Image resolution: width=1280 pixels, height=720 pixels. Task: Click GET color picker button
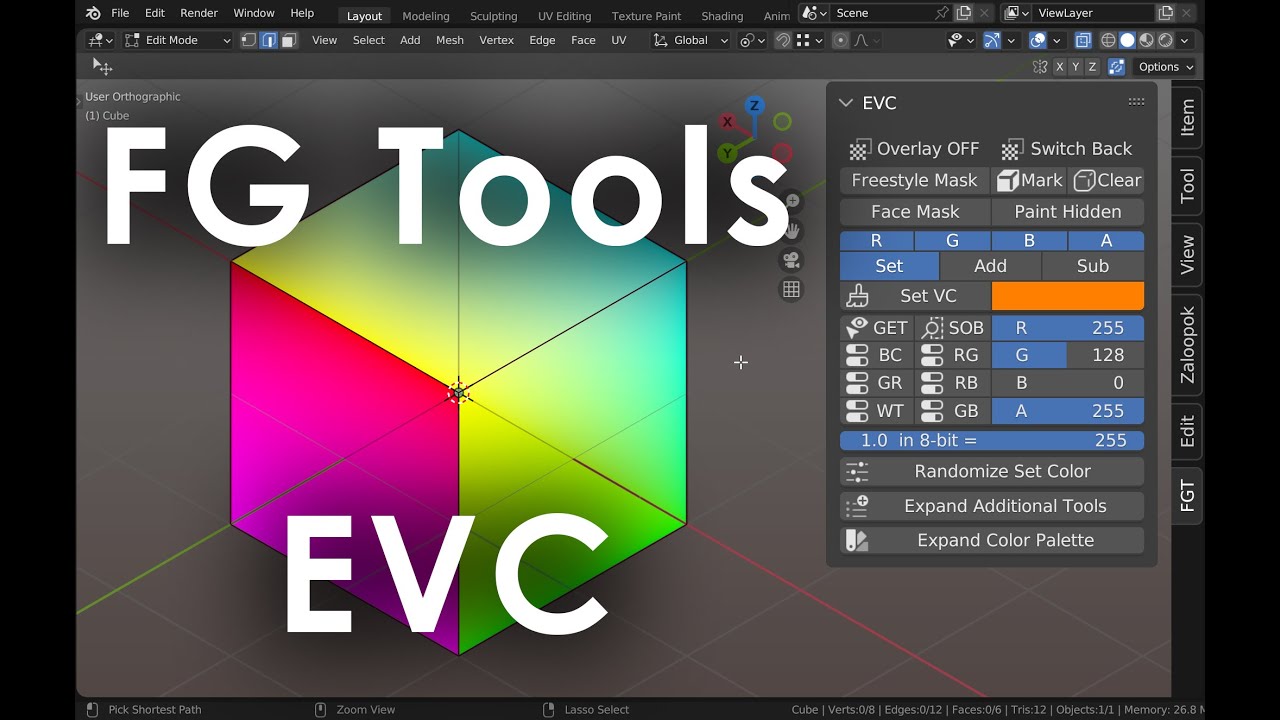point(877,328)
